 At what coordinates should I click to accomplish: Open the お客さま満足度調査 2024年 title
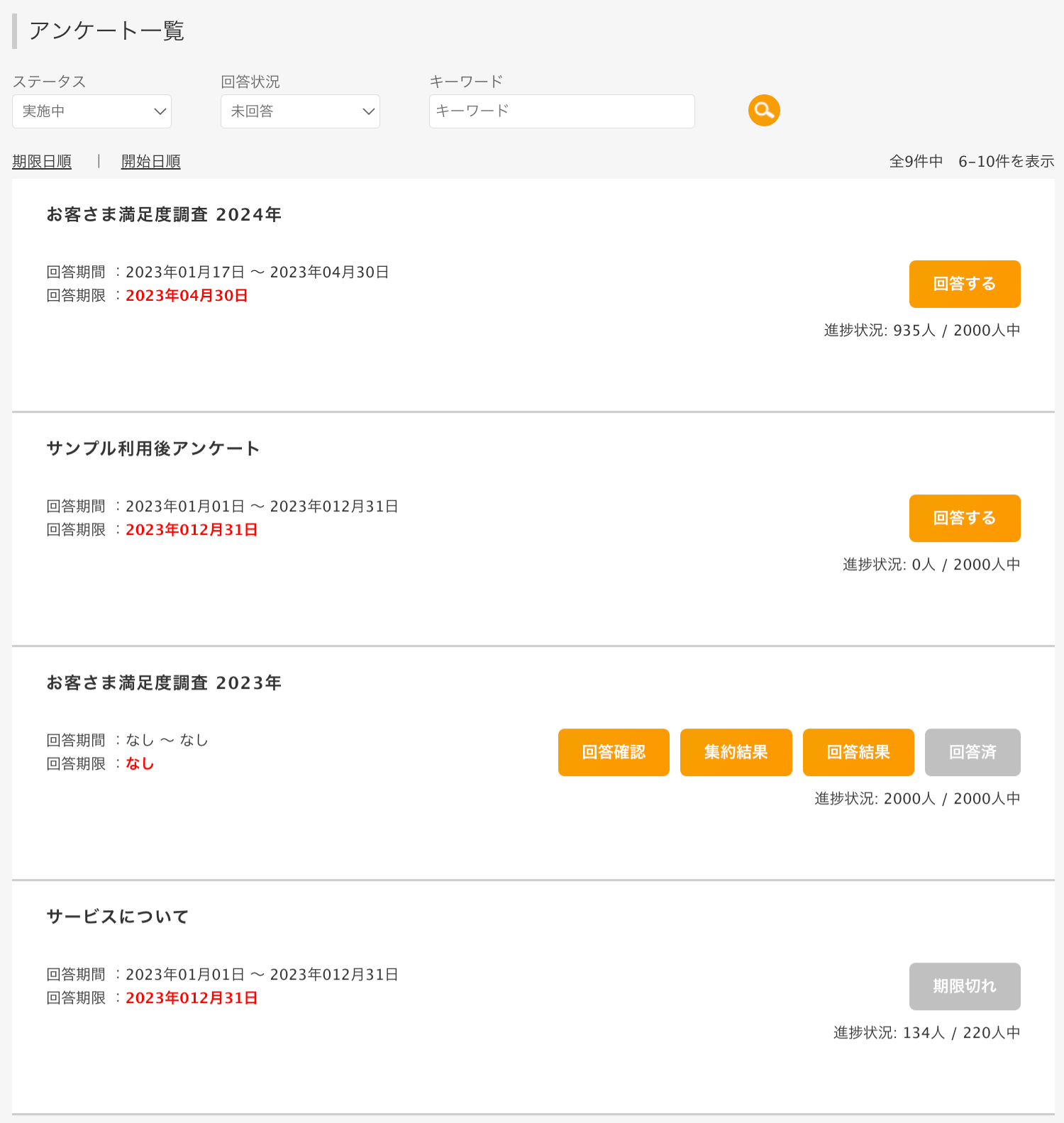click(164, 215)
